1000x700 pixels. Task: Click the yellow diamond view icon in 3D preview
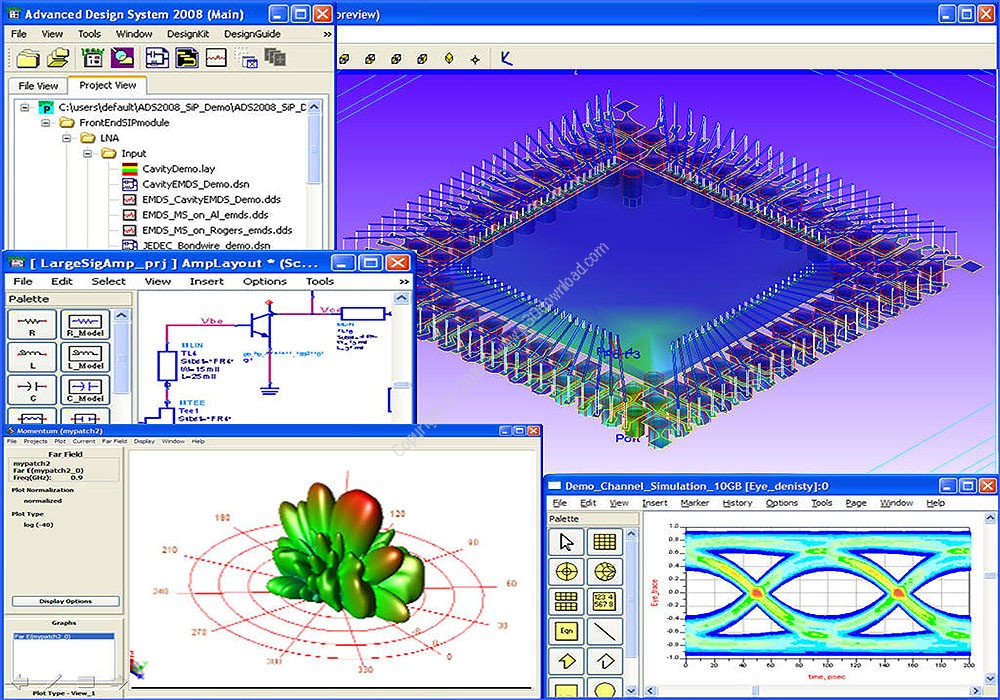(449, 59)
